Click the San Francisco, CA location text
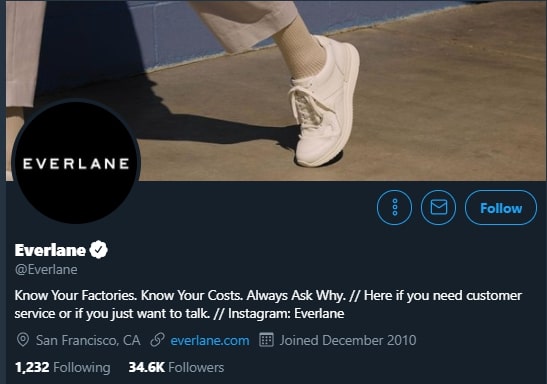Screen dimensions: 547x384 coord(88,340)
